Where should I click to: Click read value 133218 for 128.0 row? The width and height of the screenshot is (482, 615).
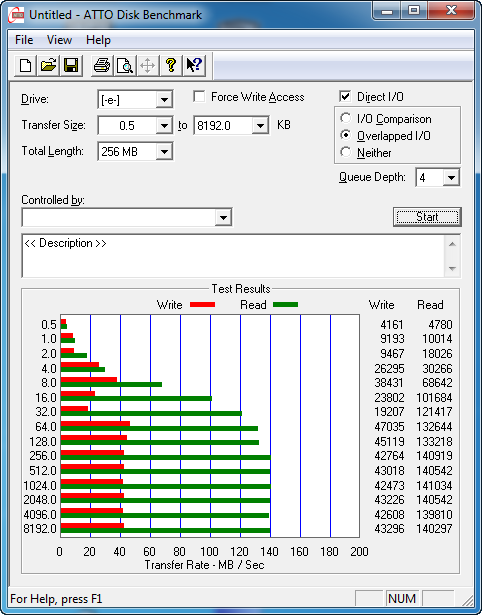[x=434, y=442]
